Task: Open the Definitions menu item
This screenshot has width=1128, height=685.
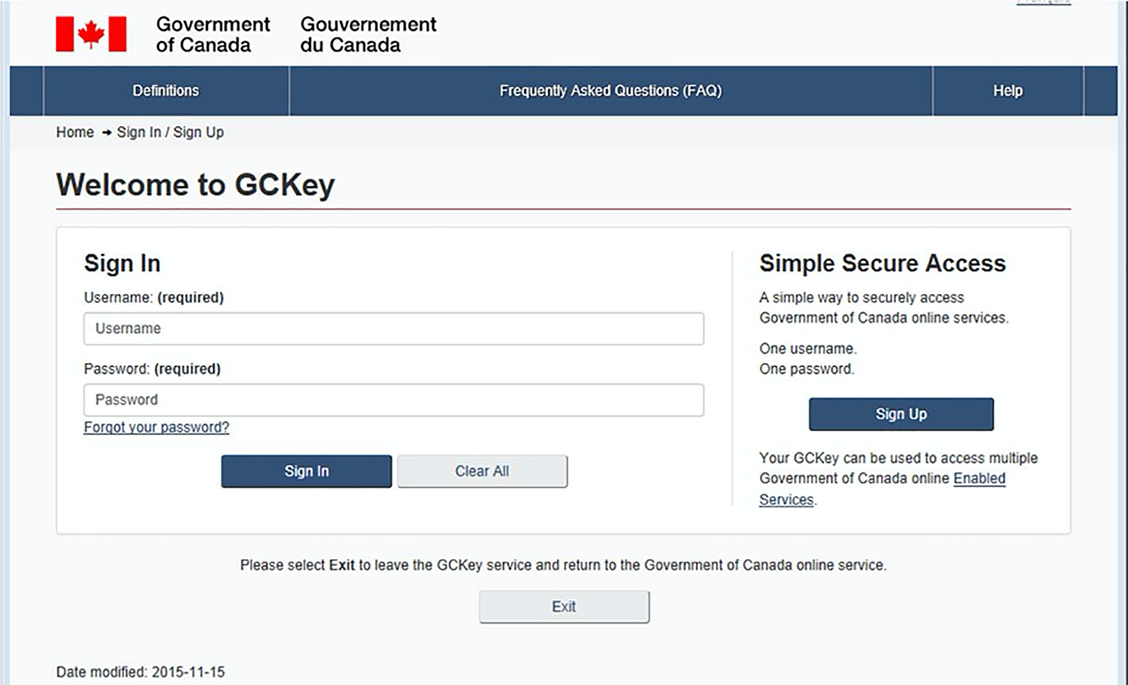Action: click(166, 91)
